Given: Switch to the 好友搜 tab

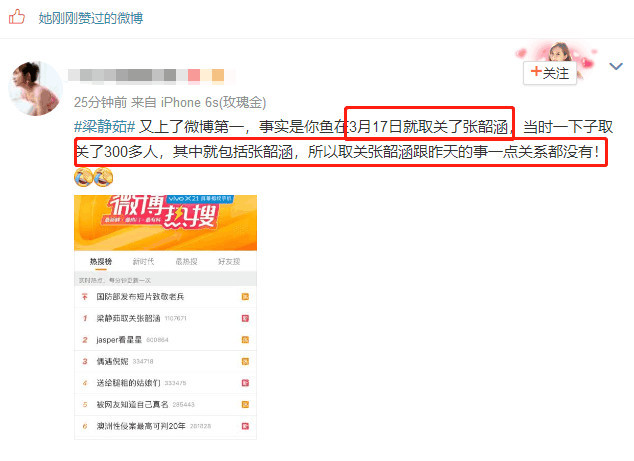Looking at the screenshot, I should point(229,262).
